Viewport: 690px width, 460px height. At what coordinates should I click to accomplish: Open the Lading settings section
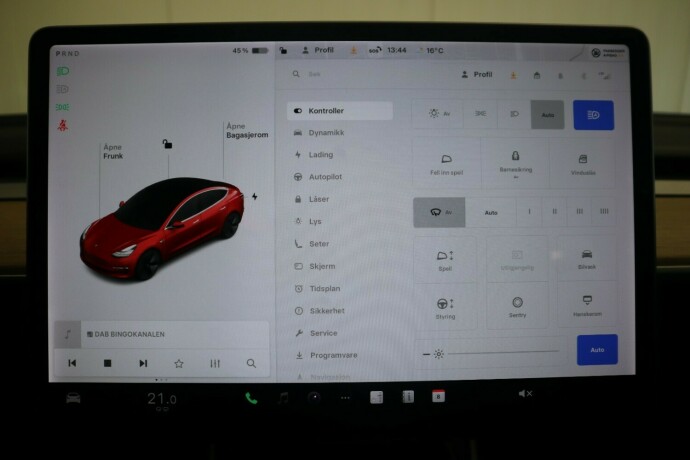tap(320, 155)
